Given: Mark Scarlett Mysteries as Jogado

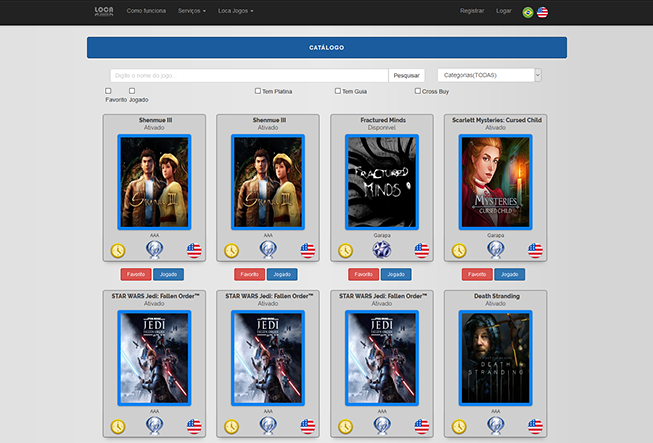Looking at the screenshot, I should click(510, 274).
